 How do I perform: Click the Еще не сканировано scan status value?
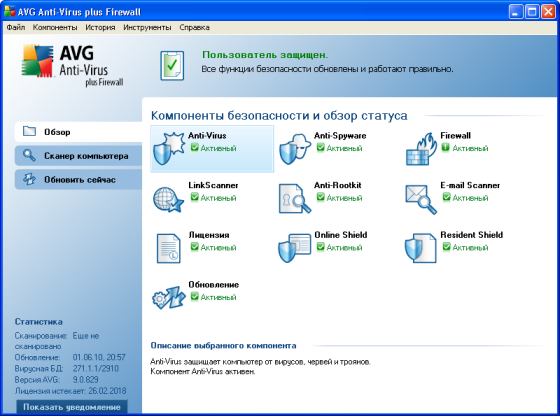point(57,341)
